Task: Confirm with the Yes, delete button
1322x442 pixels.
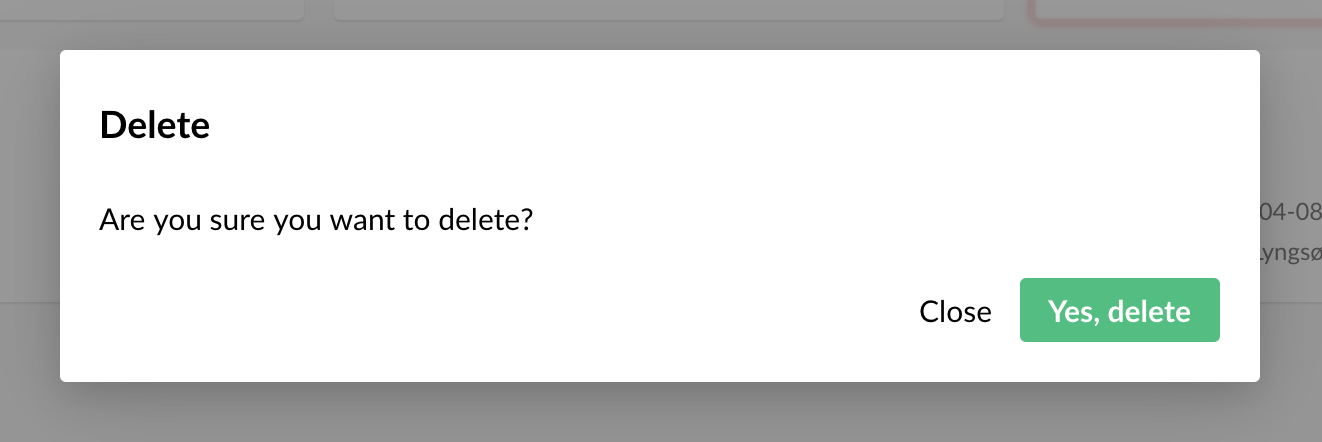Action: [1119, 311]
